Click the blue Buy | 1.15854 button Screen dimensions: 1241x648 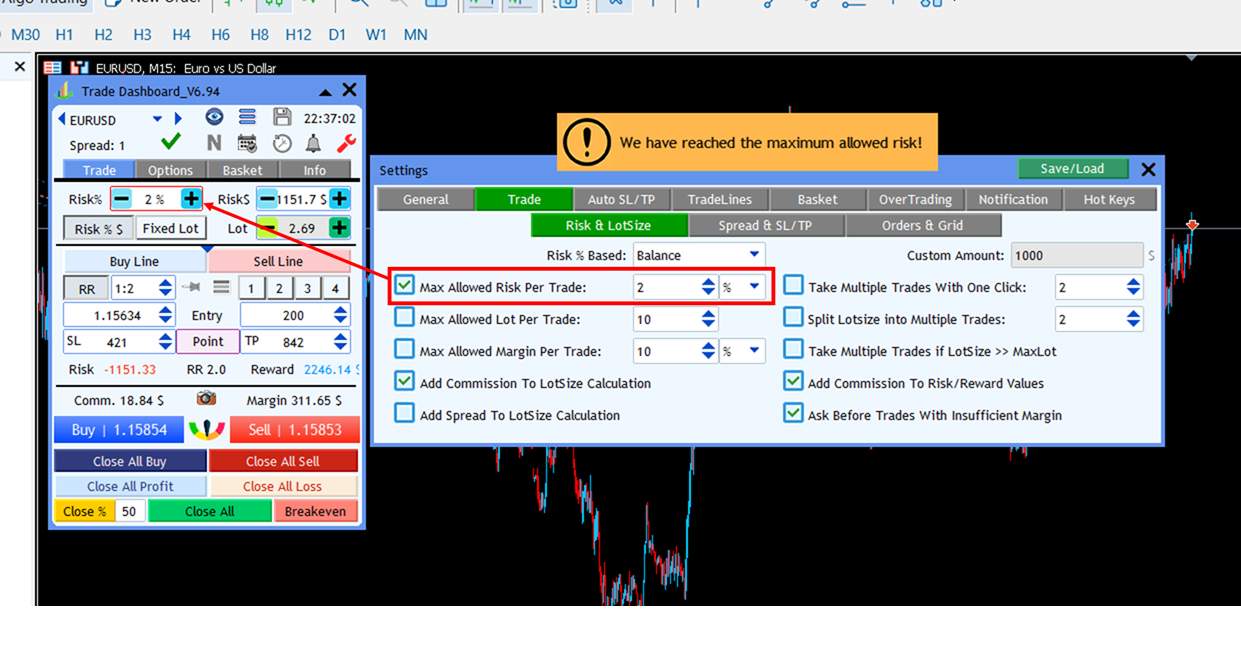click(x=119, y=429)
